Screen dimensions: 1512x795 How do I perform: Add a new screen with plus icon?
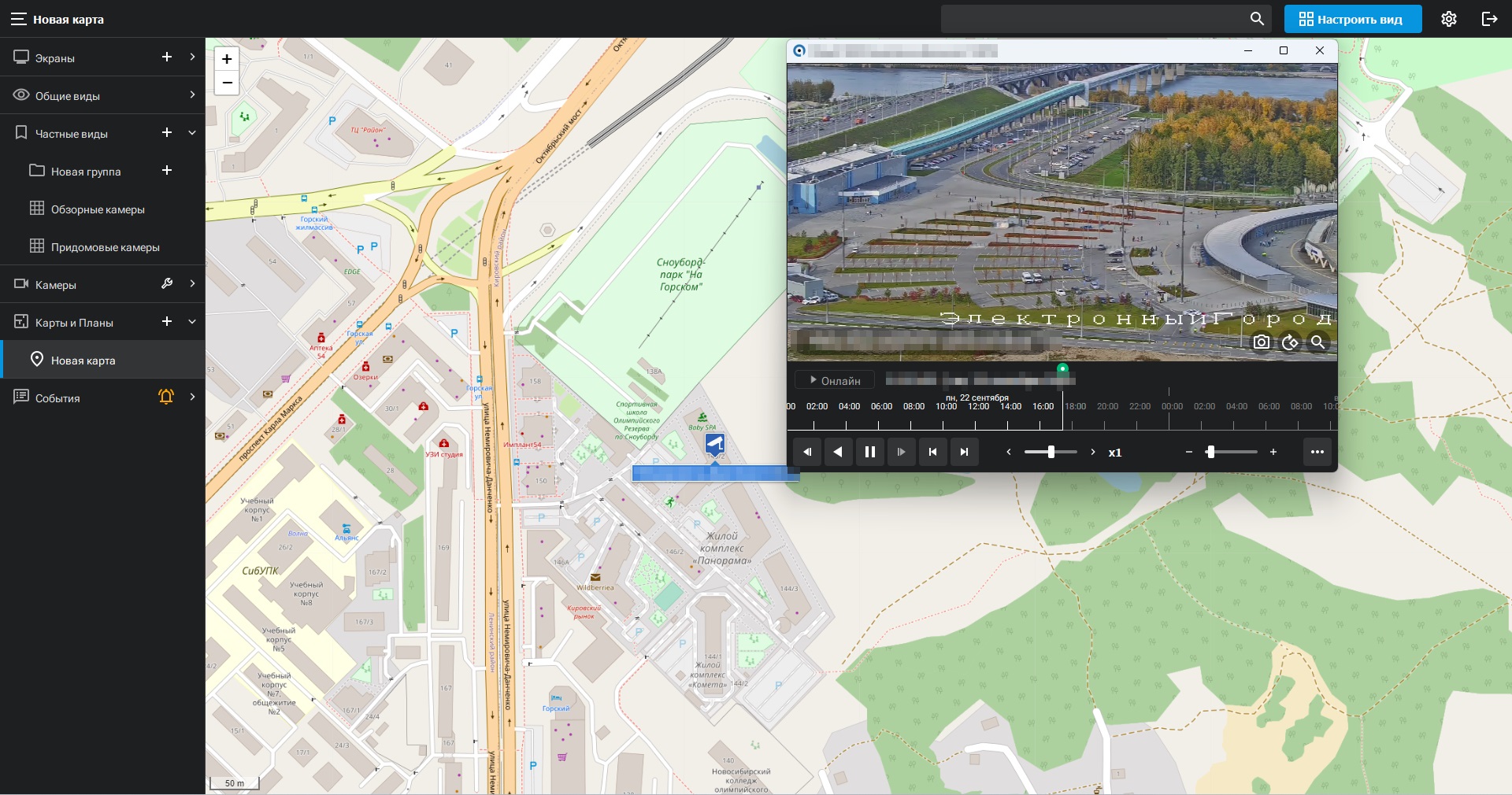pyautogui.click(x=167, y=57)
